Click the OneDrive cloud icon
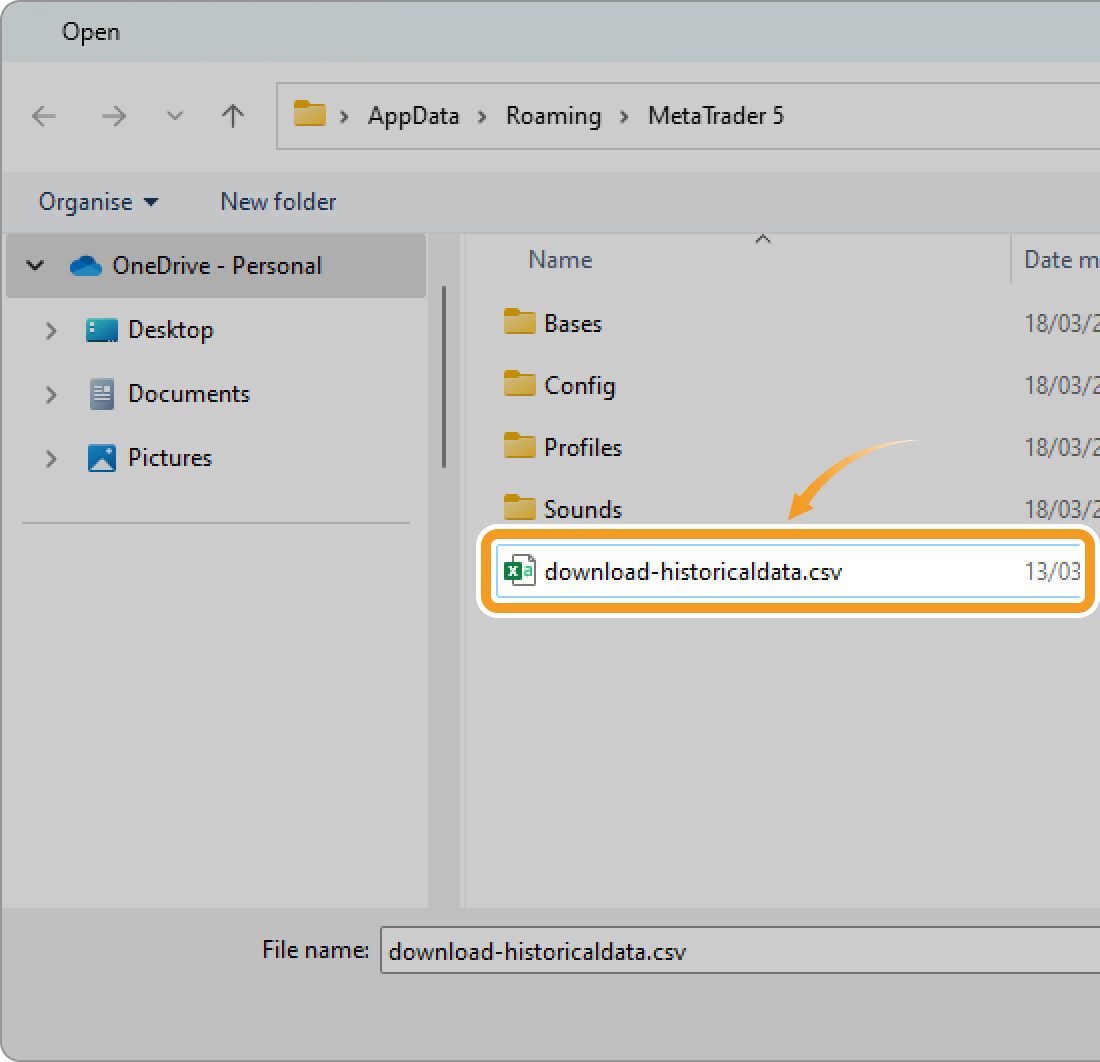 tap(86, 266)
